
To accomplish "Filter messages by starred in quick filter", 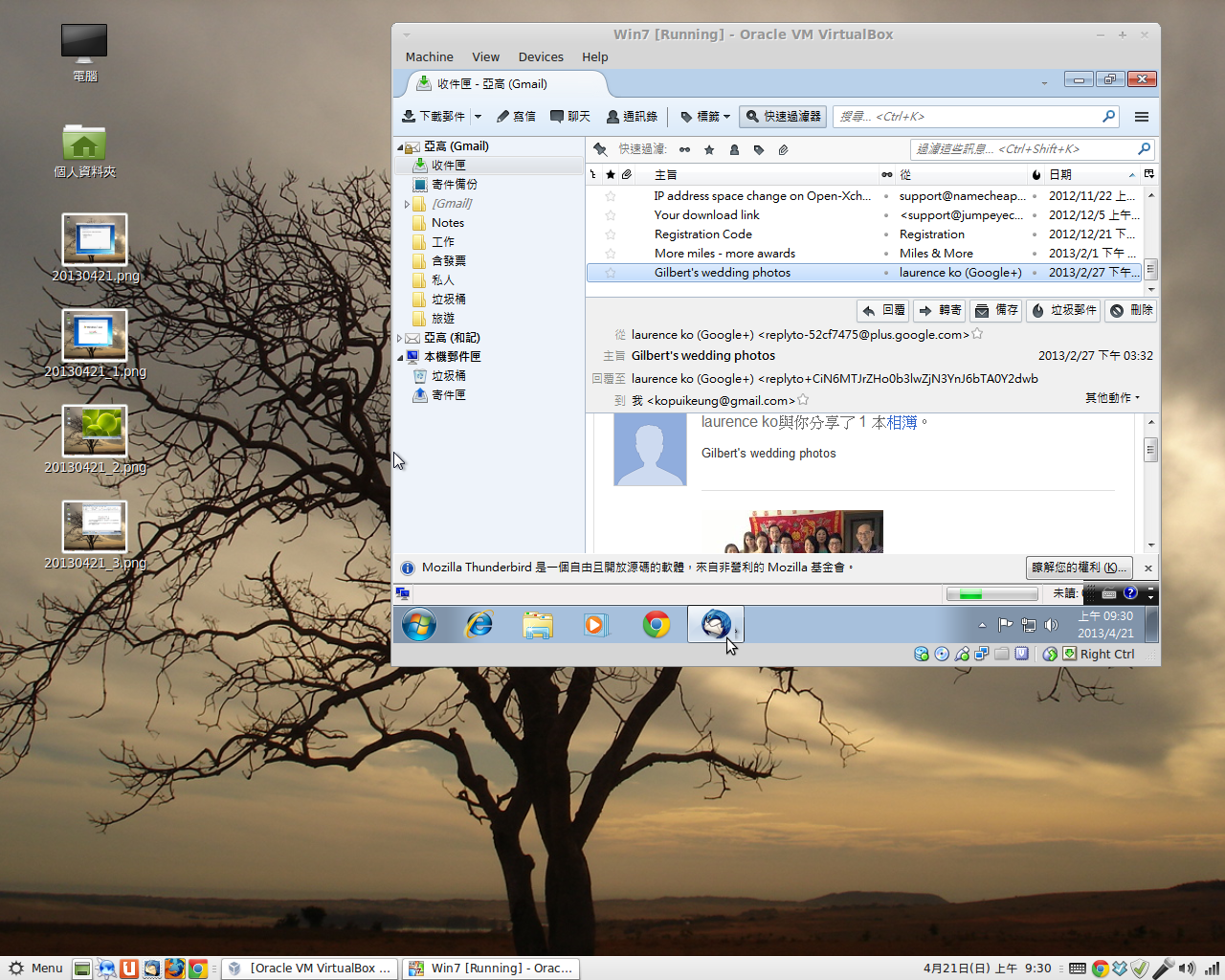I will pos(709,149).
